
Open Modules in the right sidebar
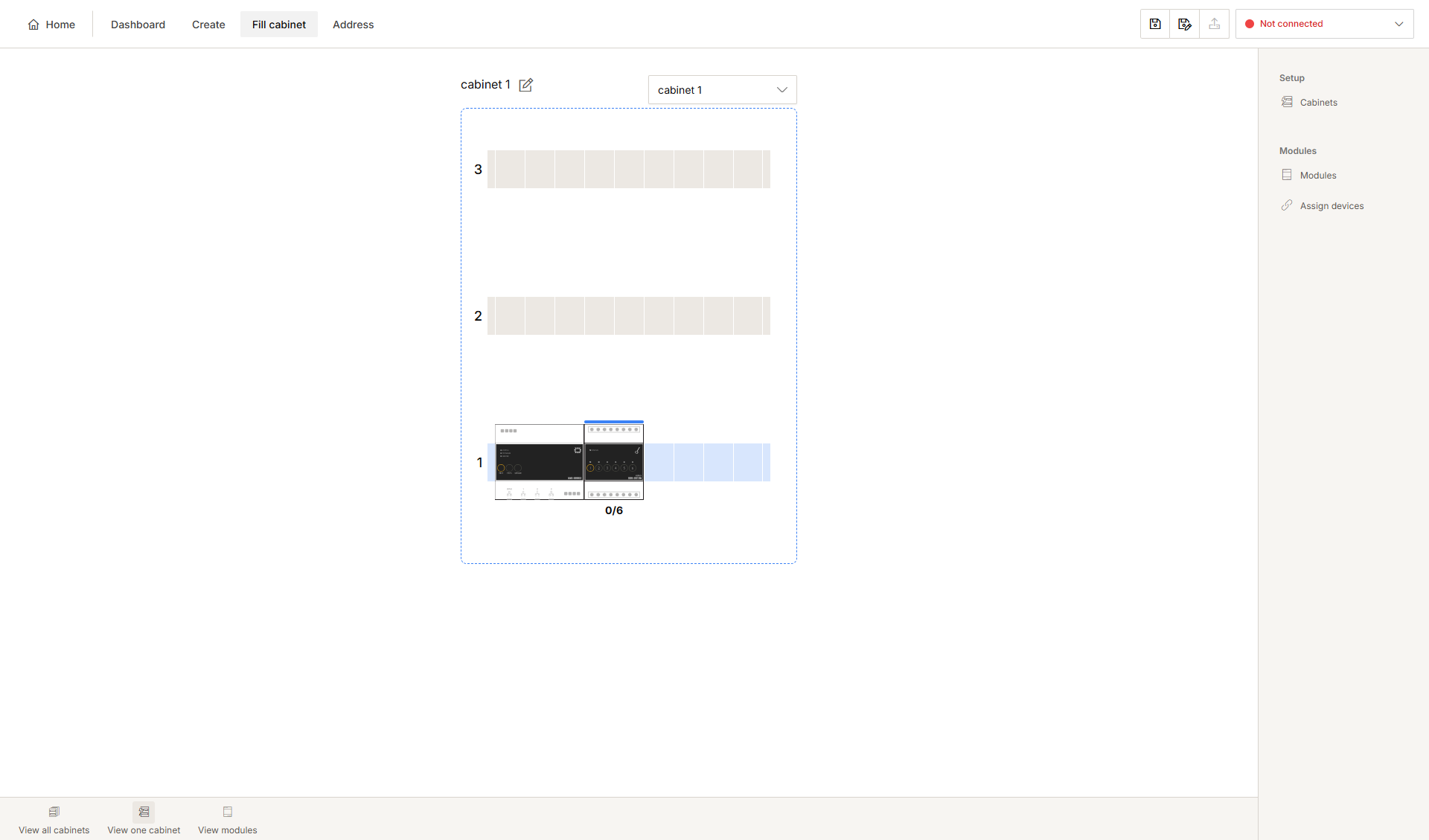coord(1317,176)
